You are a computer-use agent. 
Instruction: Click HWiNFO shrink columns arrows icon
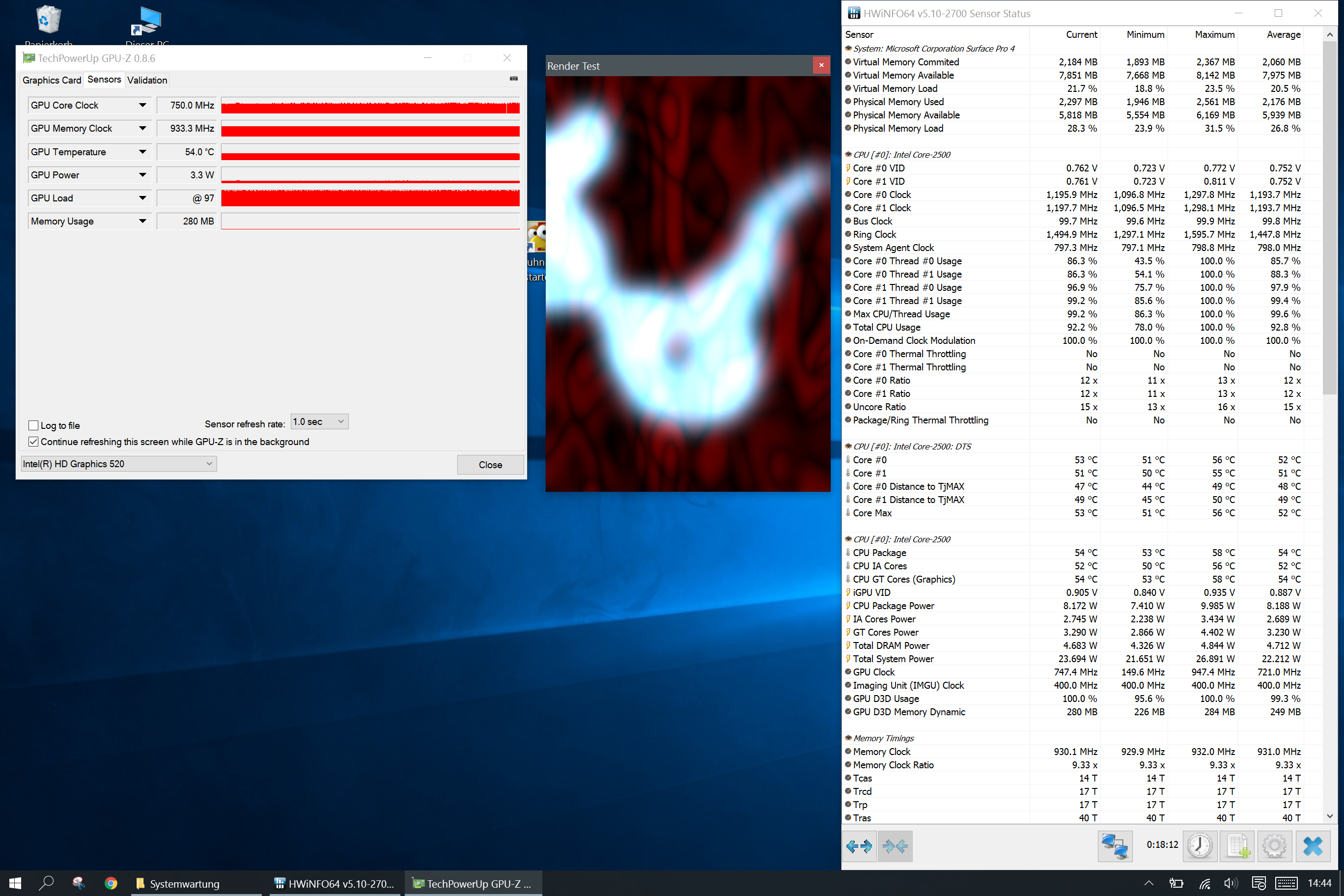click(x=895, y=846)
